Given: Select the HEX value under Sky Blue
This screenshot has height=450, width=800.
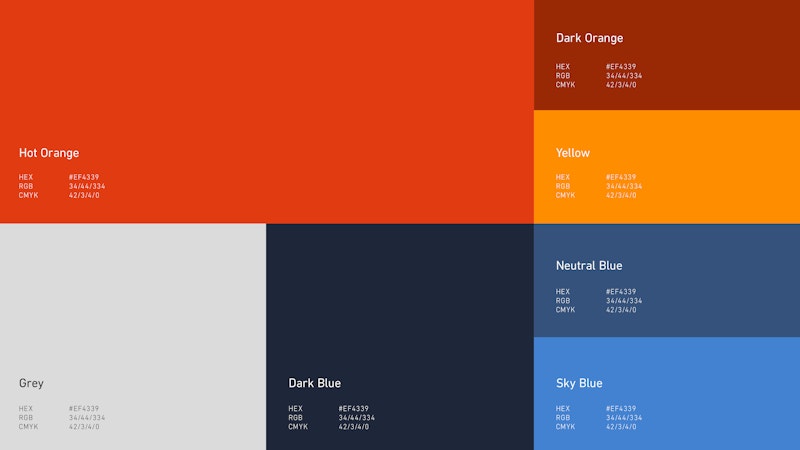Looking at the screenshot, I should [621, 409].
